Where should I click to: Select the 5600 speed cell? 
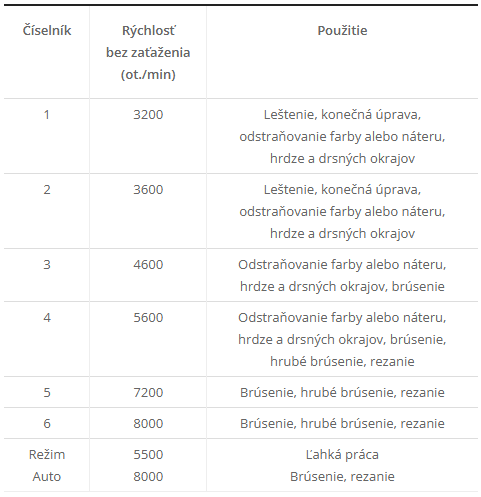click(x=148, y=318)
